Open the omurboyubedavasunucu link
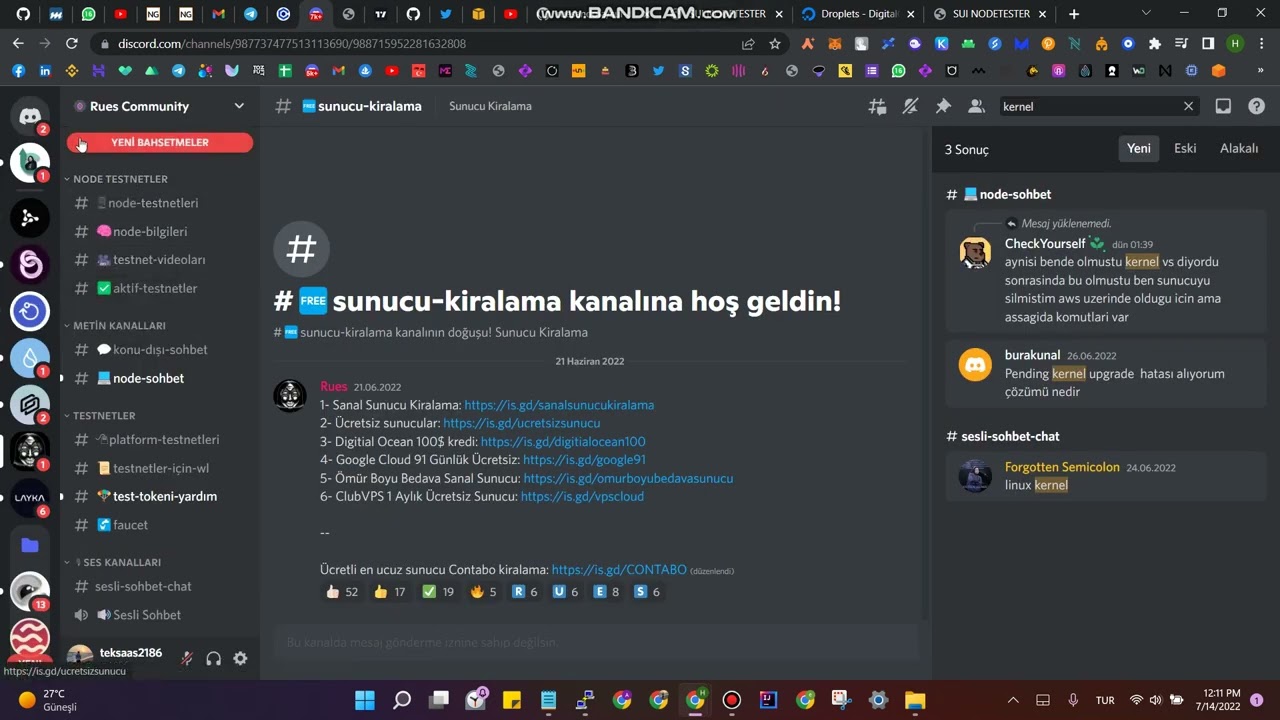1280x720 pixels. [x=628, y=478]
